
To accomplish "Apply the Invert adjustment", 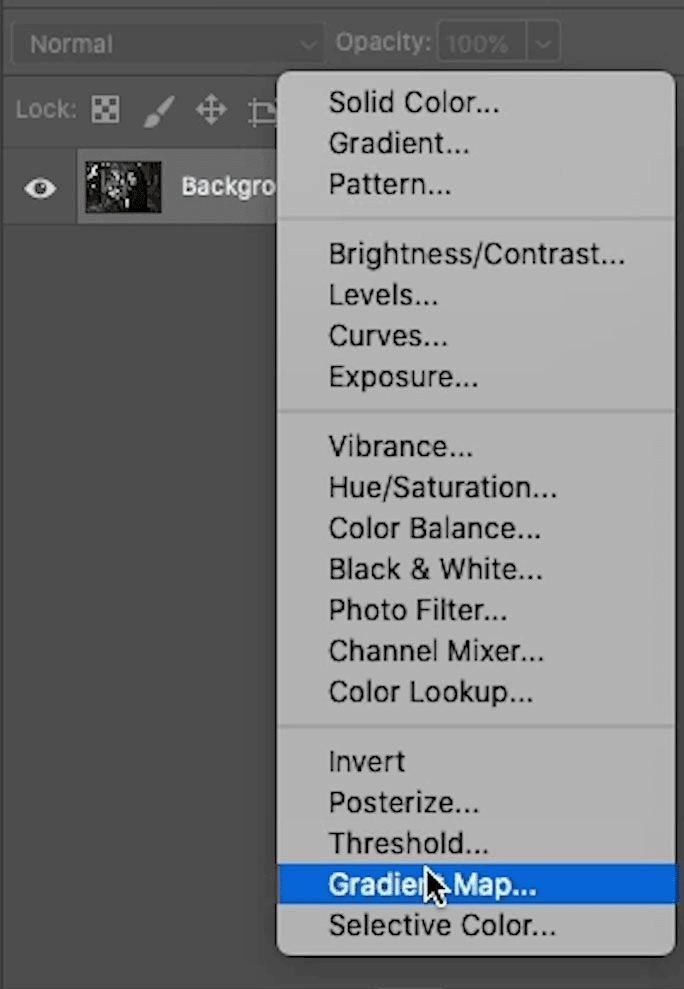I will click(x=367, y=761).
